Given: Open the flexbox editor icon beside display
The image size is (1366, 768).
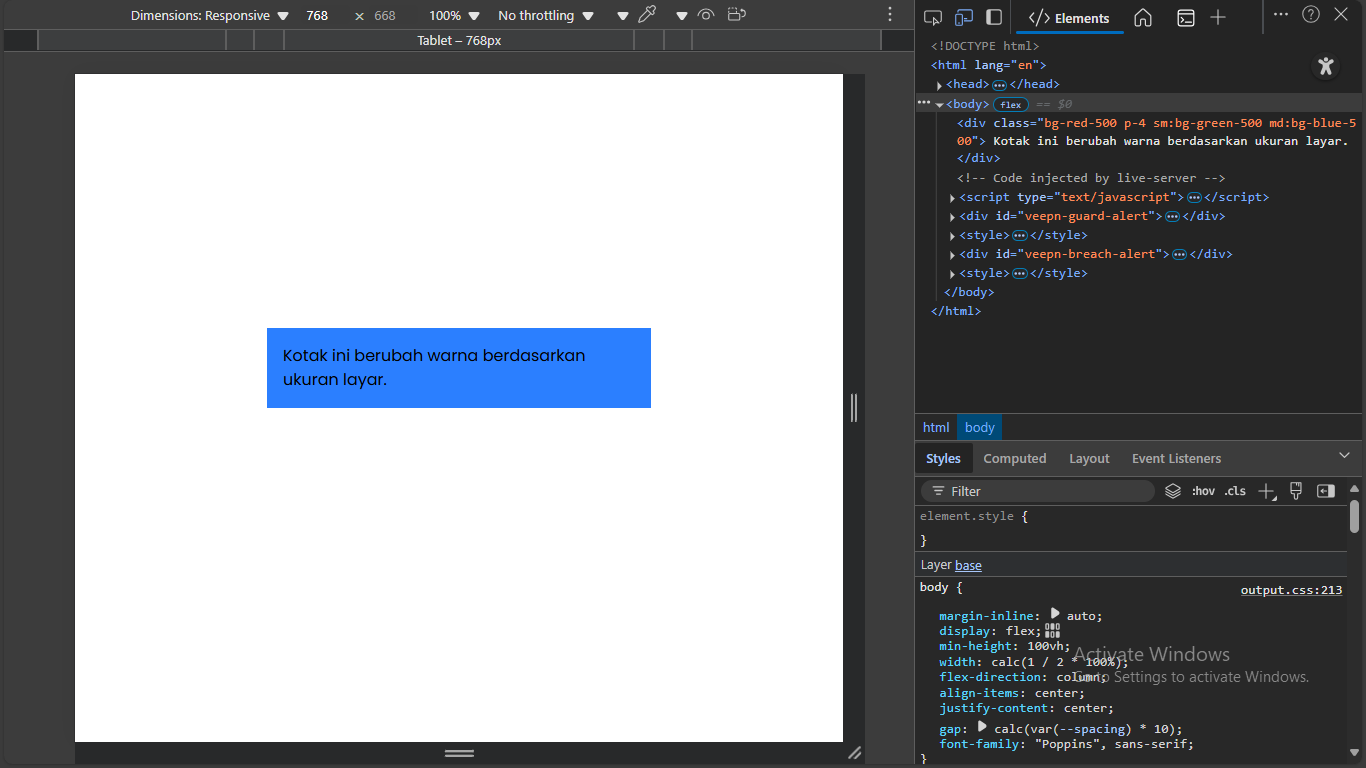Looking at the screenshot, I should tap(1052, 630).
